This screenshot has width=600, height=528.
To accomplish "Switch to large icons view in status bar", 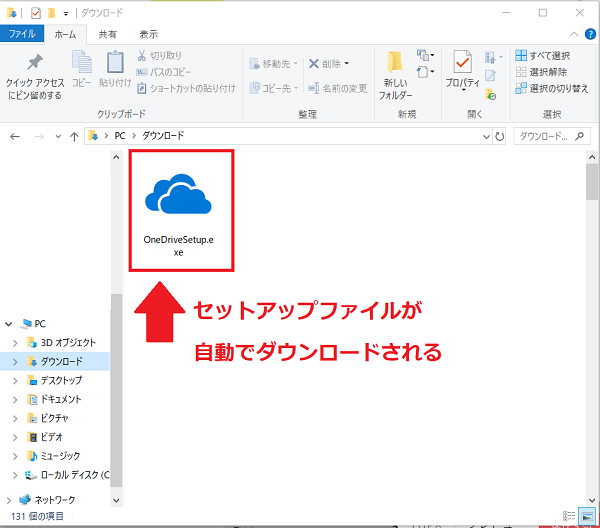I will [x=587, y=516].
